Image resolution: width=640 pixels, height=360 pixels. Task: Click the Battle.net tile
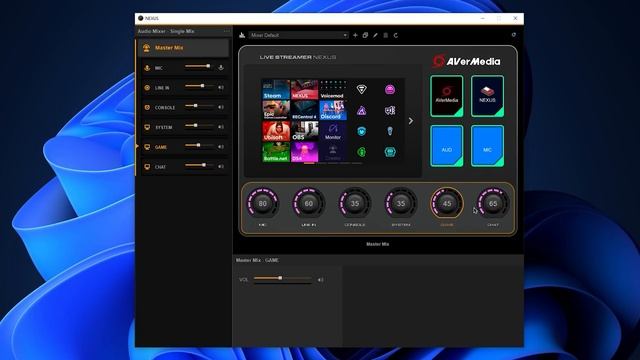(276, 152)
